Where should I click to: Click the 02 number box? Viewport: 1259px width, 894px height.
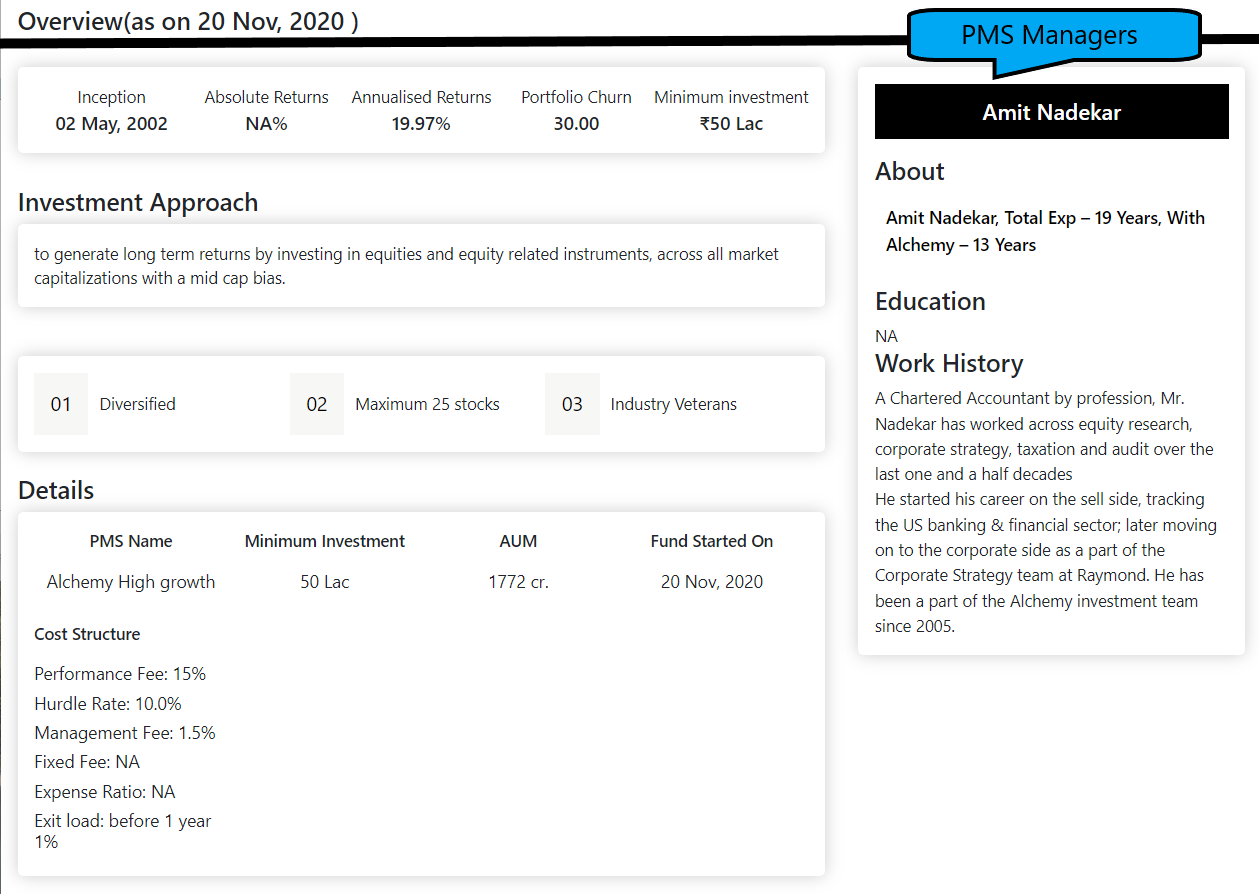pyautogui.click(x=317, y=404)
